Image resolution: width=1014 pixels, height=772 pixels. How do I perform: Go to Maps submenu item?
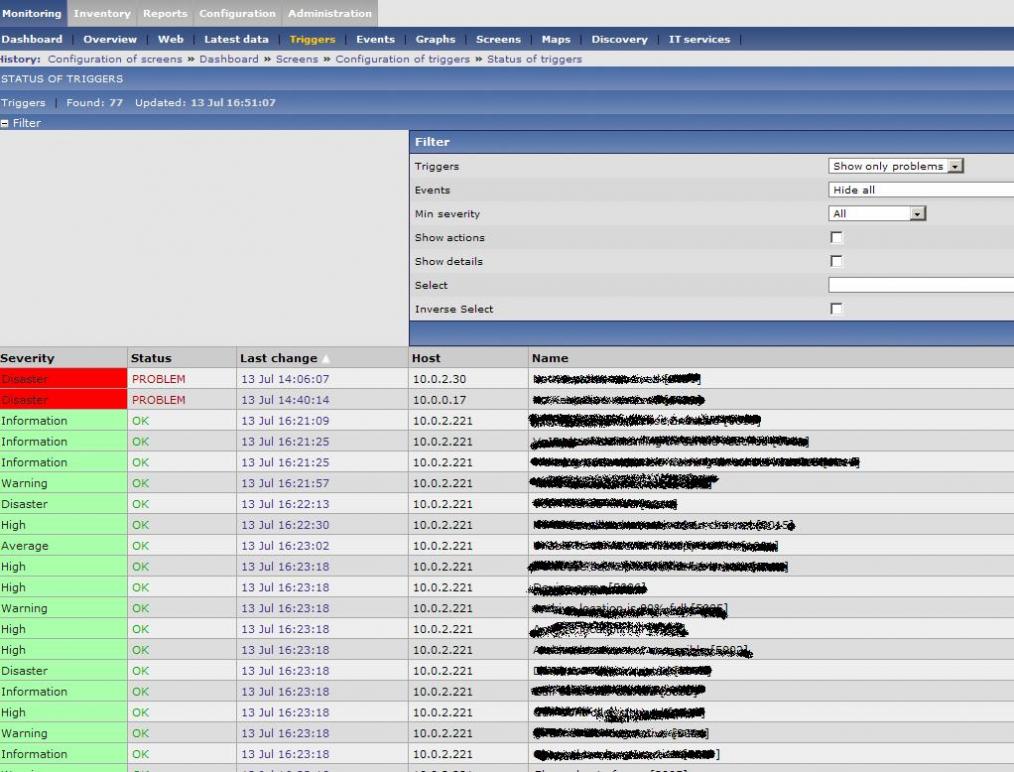click(556, 39)
